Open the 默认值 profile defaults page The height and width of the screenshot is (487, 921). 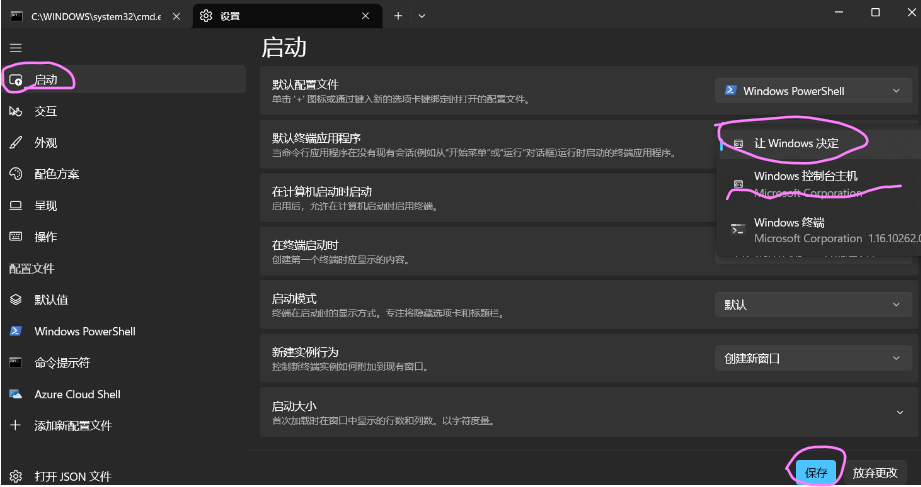(x=125, y=300)
